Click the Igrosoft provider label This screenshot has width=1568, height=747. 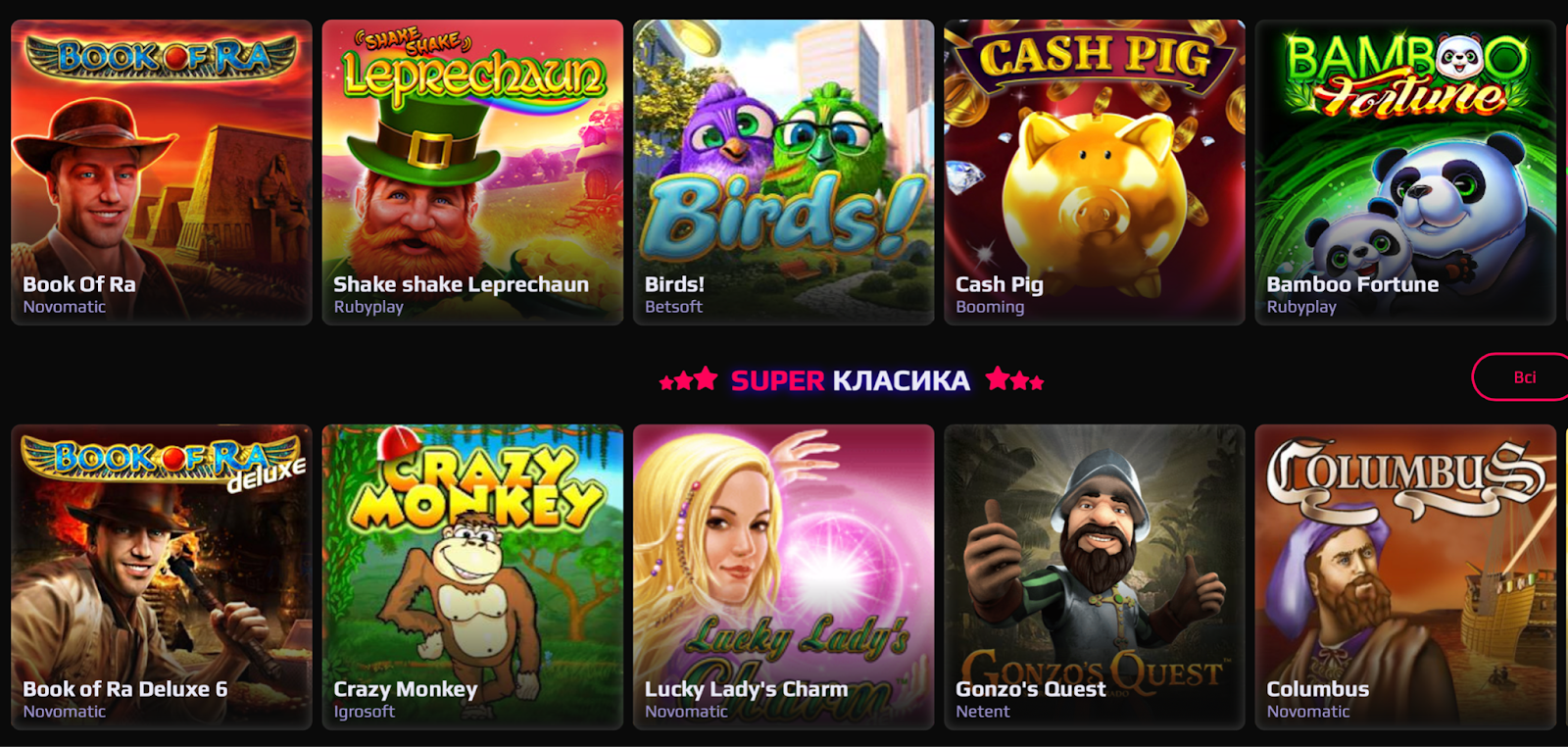click(365, 712)
